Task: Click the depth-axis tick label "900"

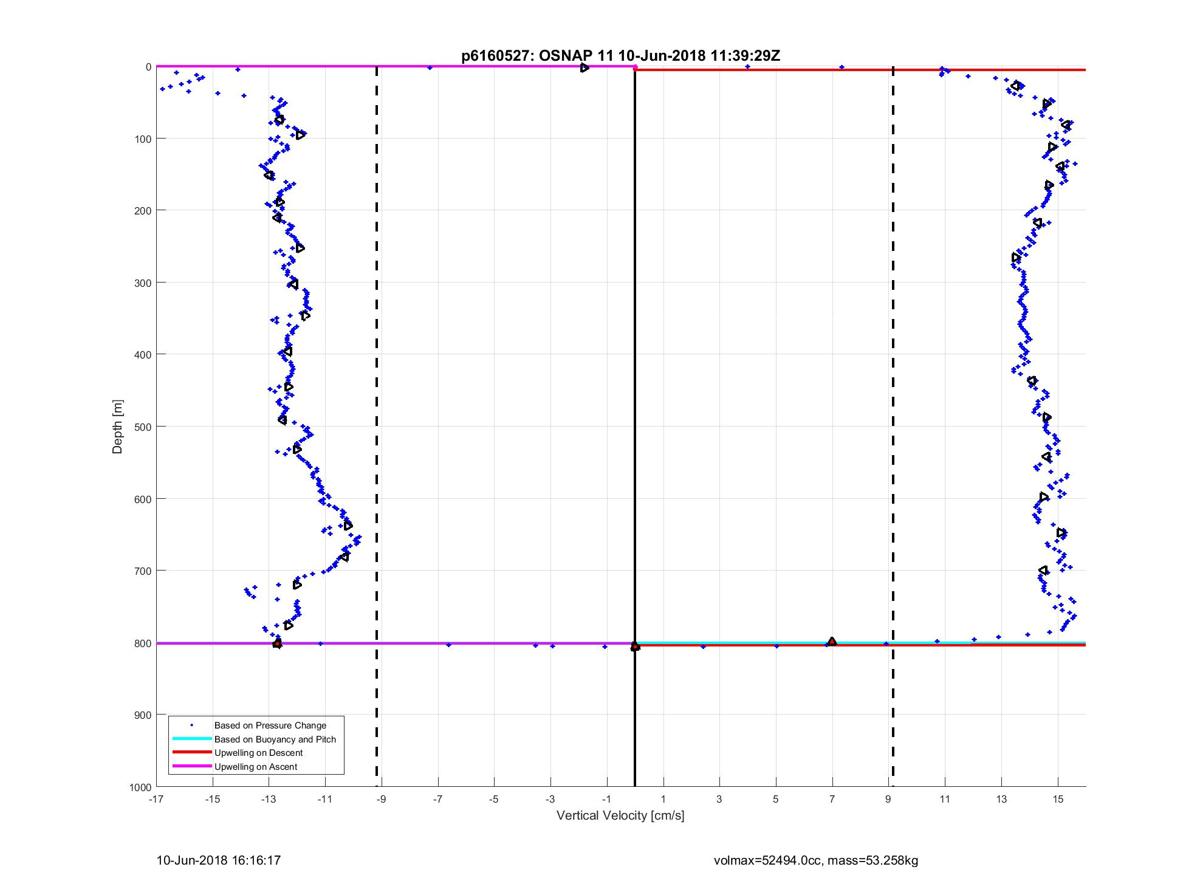Action: (x=143, y=715)
